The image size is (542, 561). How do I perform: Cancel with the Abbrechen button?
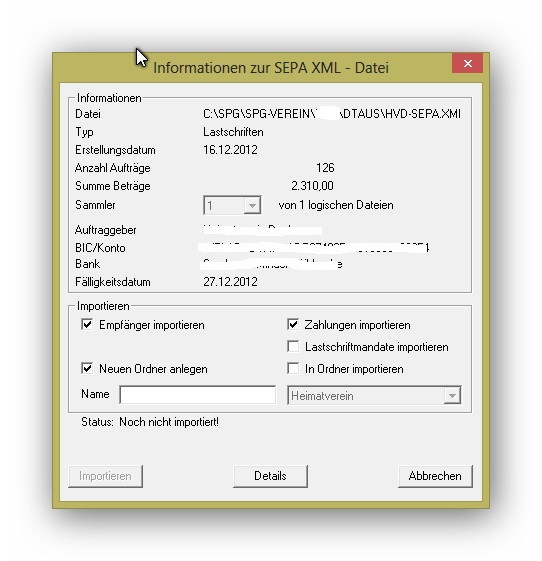[x=435, y=476]
